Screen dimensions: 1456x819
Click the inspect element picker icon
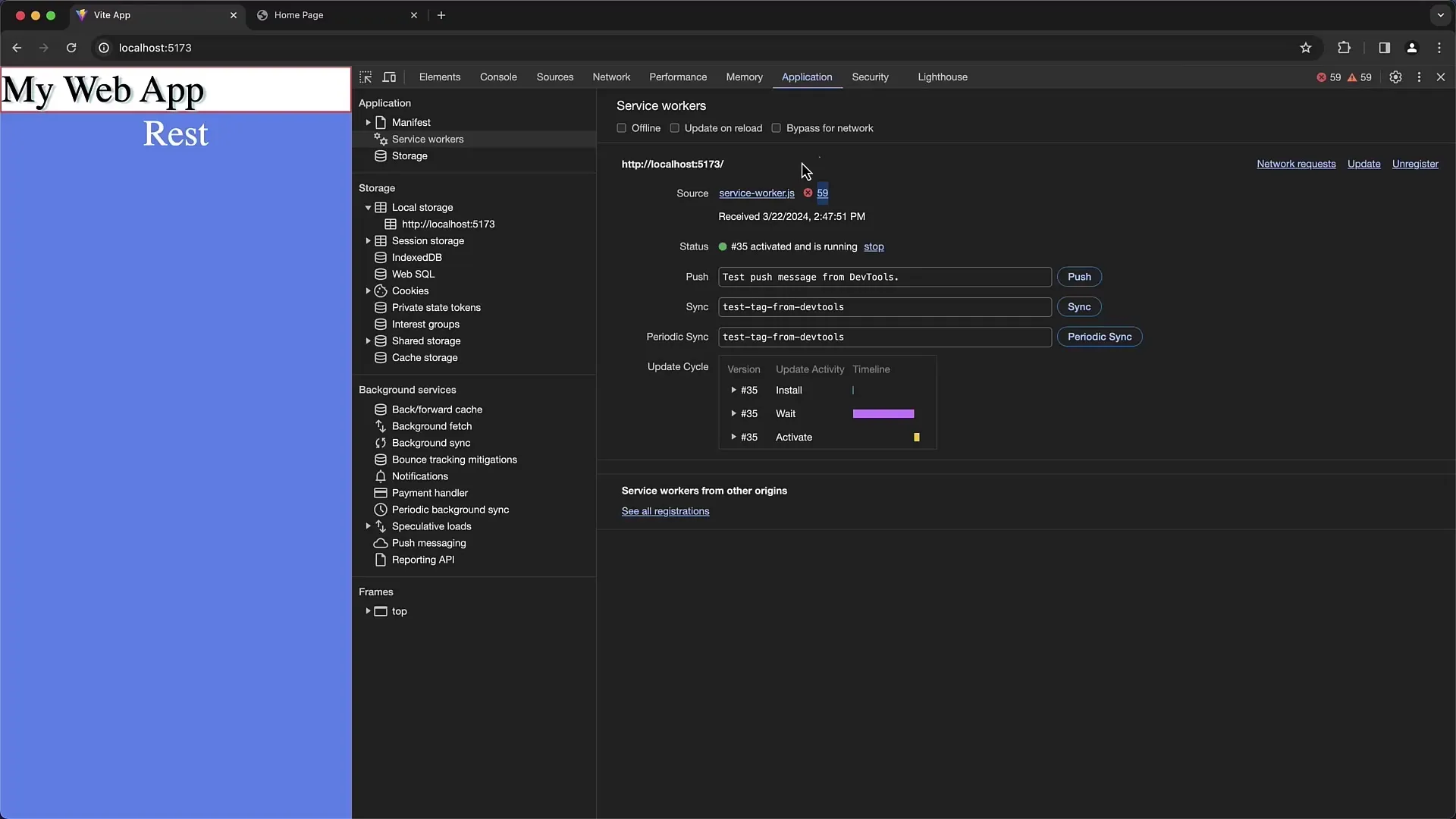(366, 77)
